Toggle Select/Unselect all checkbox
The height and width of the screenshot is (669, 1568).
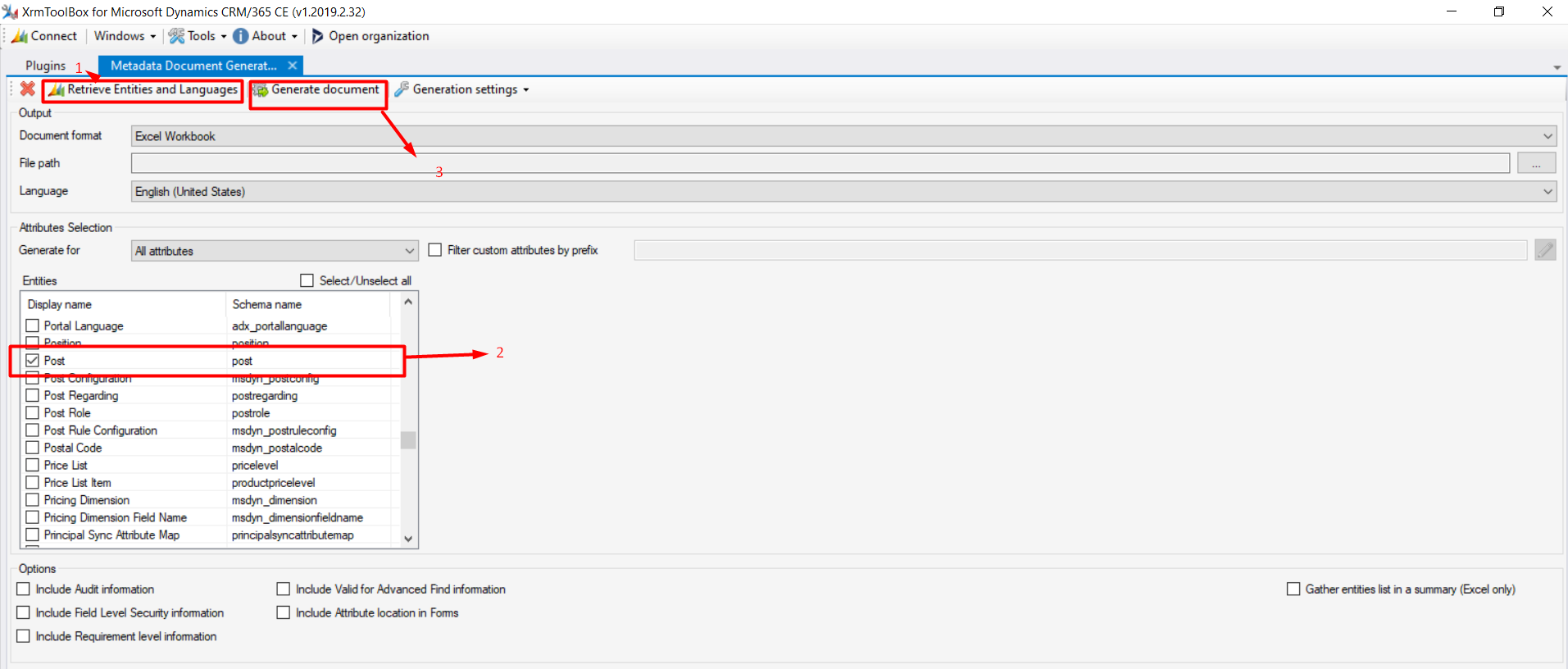(307, 280)
